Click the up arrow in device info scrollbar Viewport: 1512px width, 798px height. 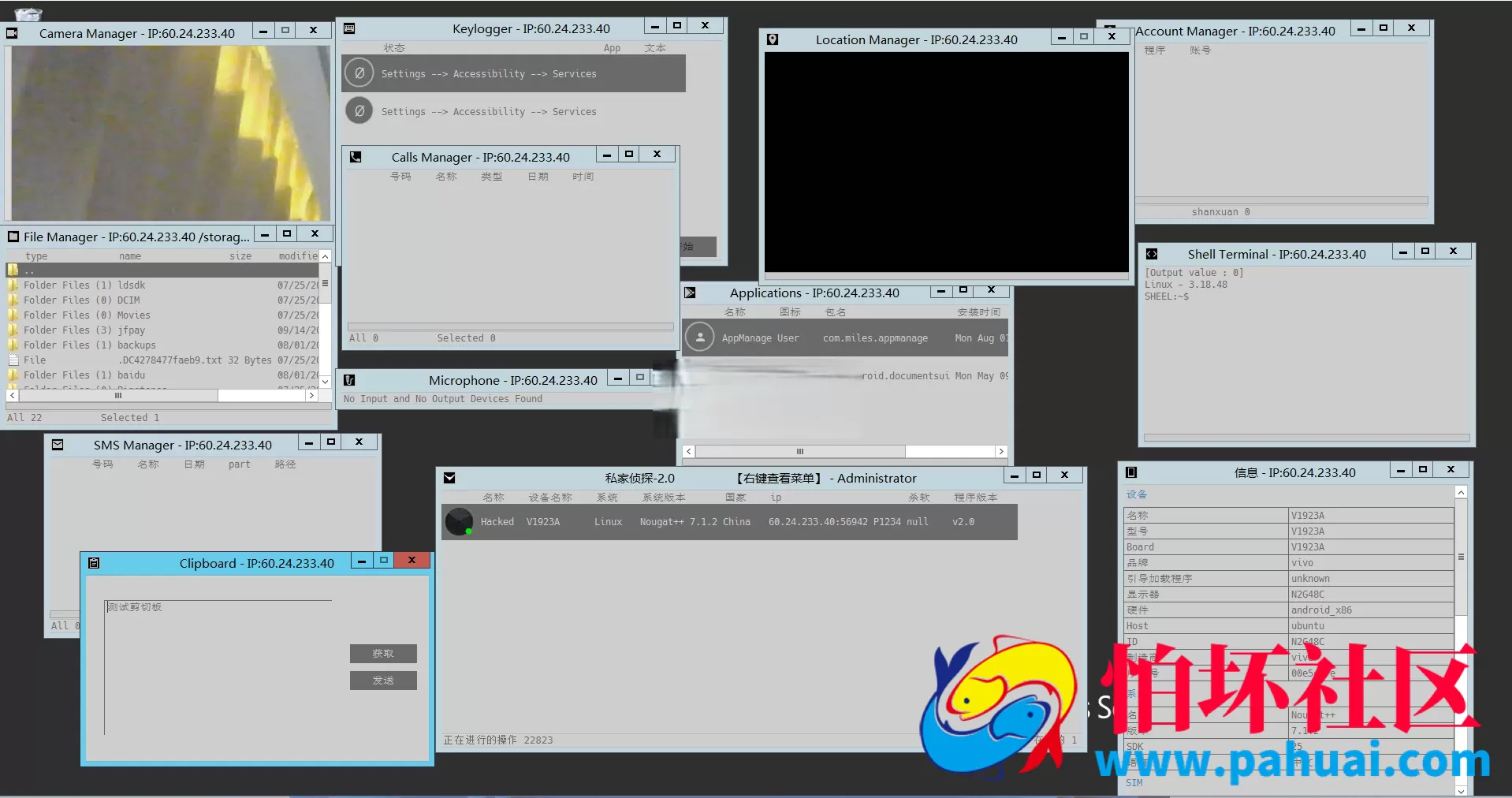1461,493
